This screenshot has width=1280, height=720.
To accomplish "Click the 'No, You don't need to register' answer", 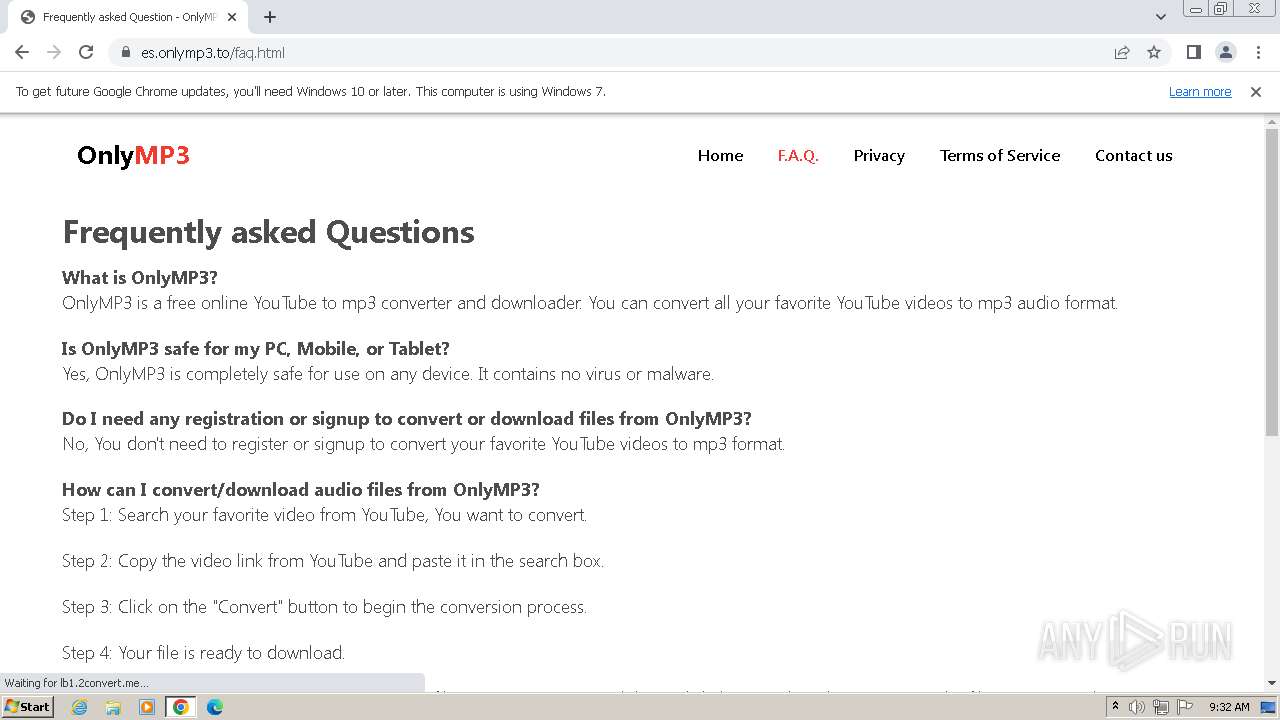I will [423, 444].
